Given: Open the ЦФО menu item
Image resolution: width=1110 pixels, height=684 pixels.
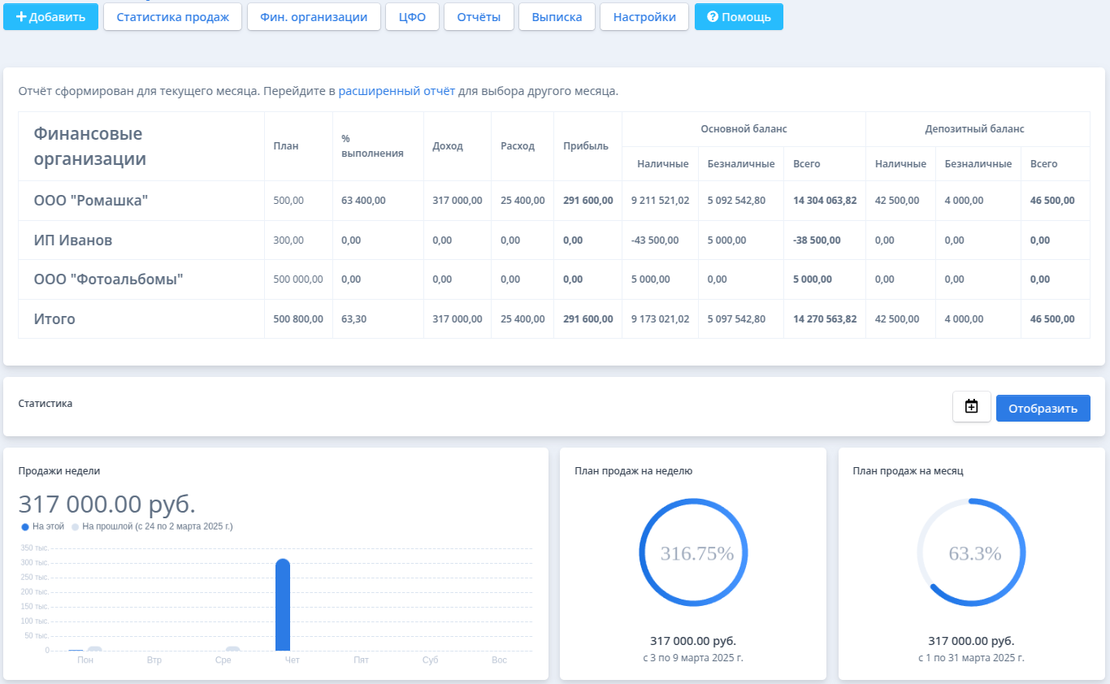Looking at the screenshot, I should pos(412,17).
